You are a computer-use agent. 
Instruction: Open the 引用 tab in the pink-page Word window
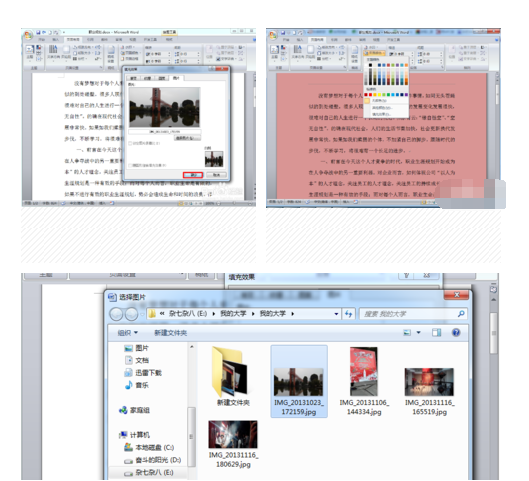coord(334,39)
